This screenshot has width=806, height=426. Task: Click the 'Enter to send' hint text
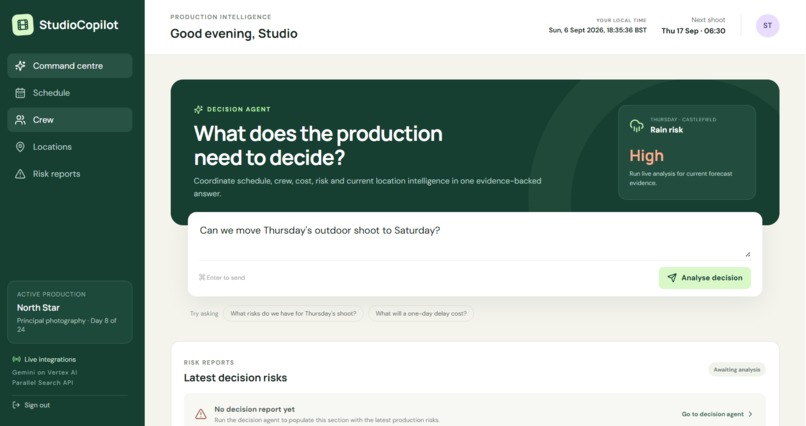[x=222, y=277]
